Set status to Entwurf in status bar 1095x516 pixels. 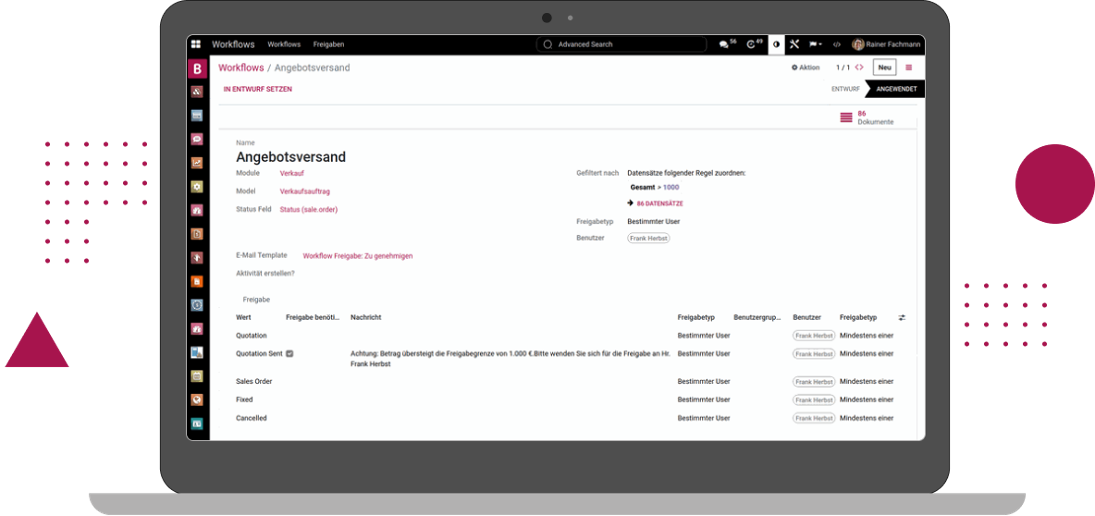(x=845, y=89)
